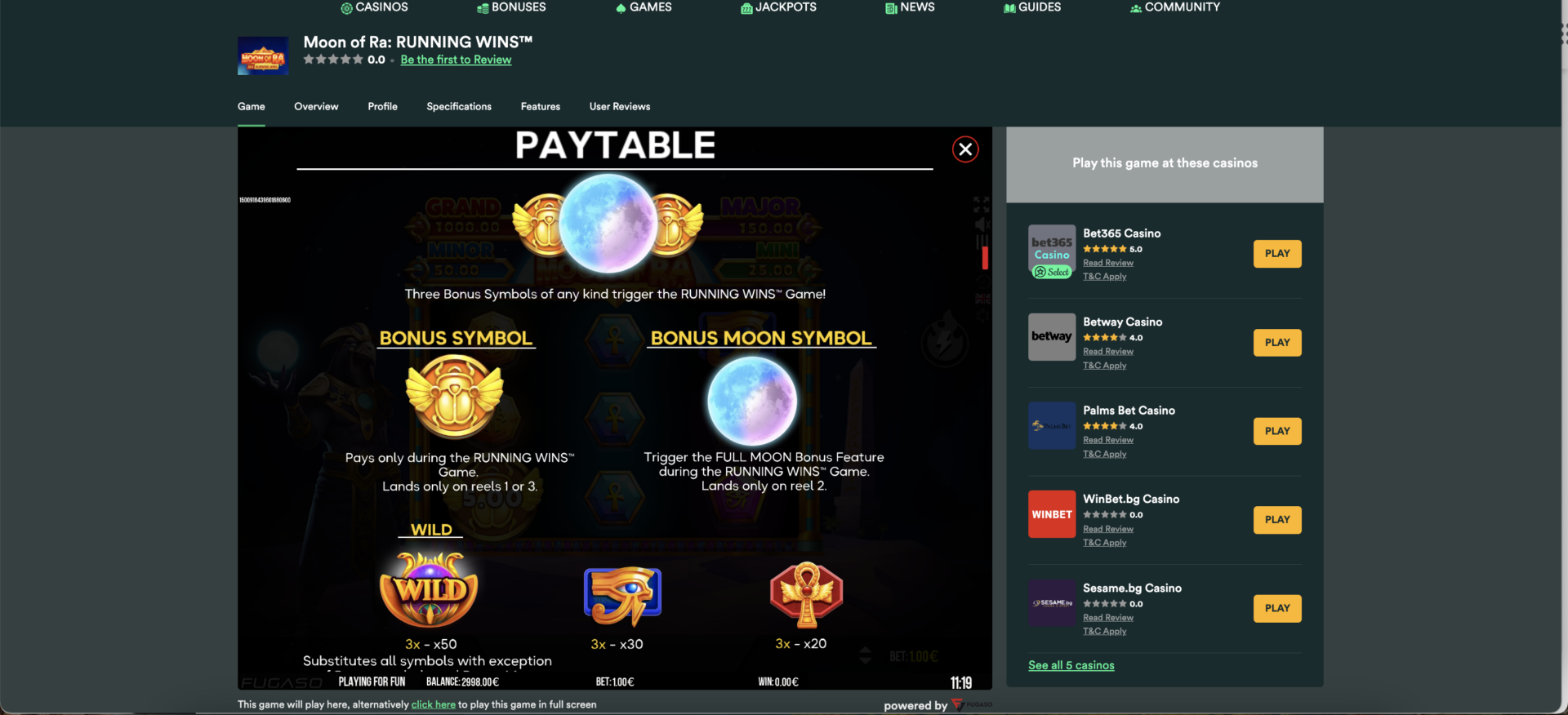Screen dimensions: 1568x715
Task: Click the winged scarab Bonus Symbol icon
Action: [x=455, y=397]
